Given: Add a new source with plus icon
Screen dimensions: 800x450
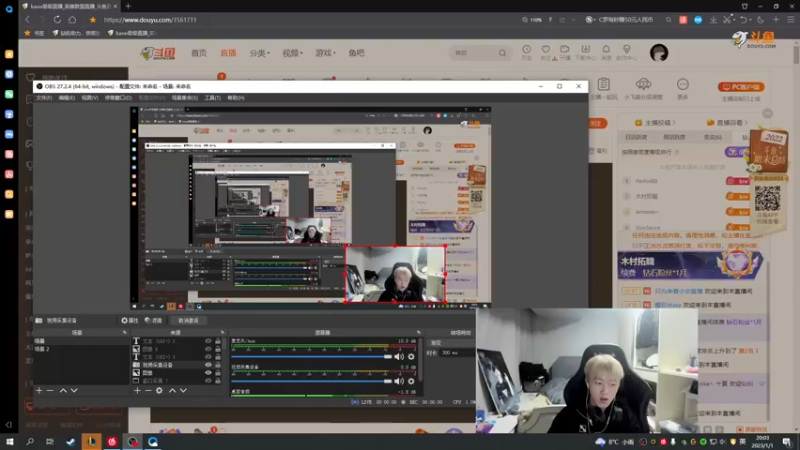Looking at the screenshot, I should pyautogui.click(x=137, y=390).
